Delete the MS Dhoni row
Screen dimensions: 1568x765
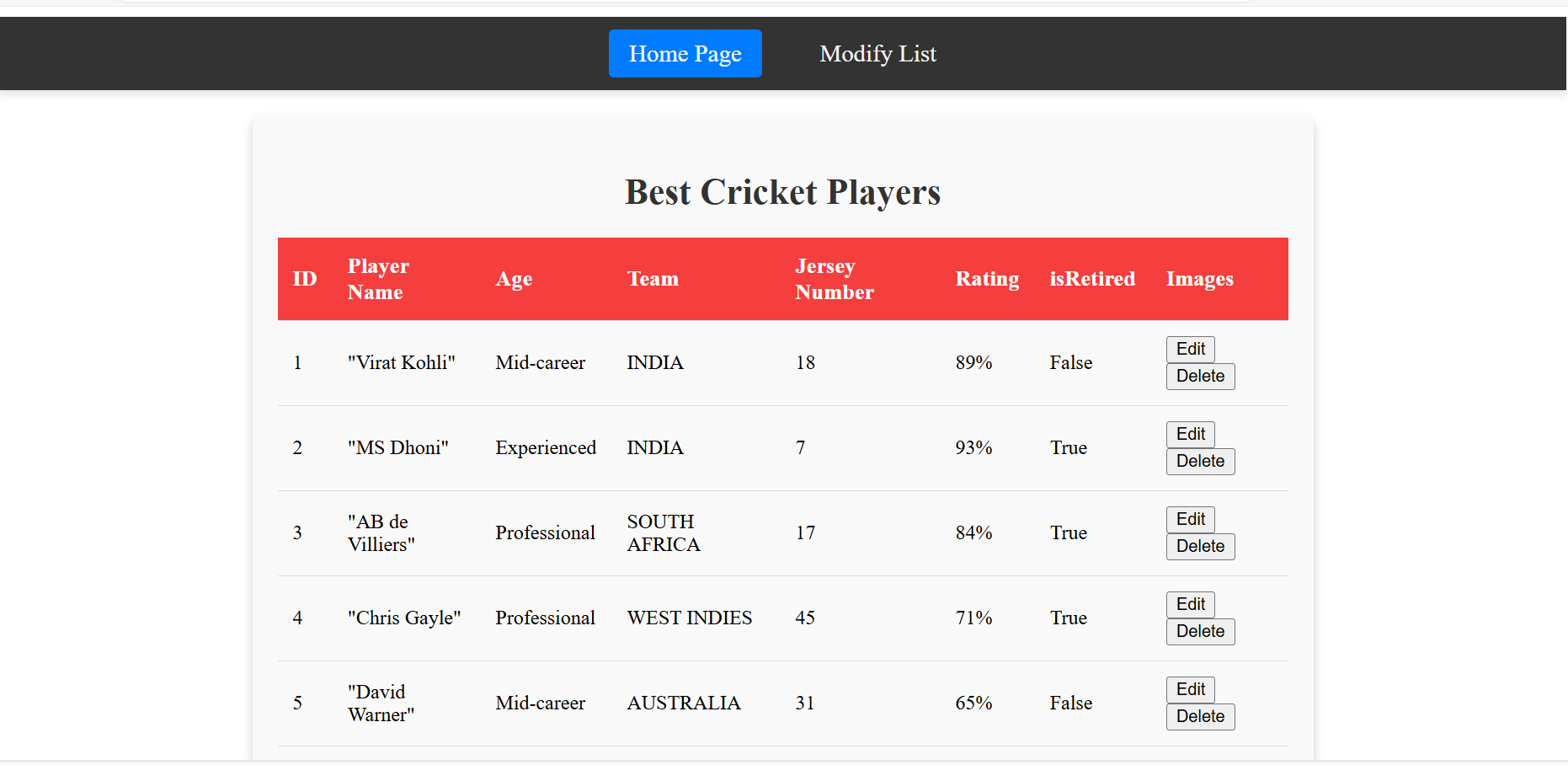click(1199, 461)
